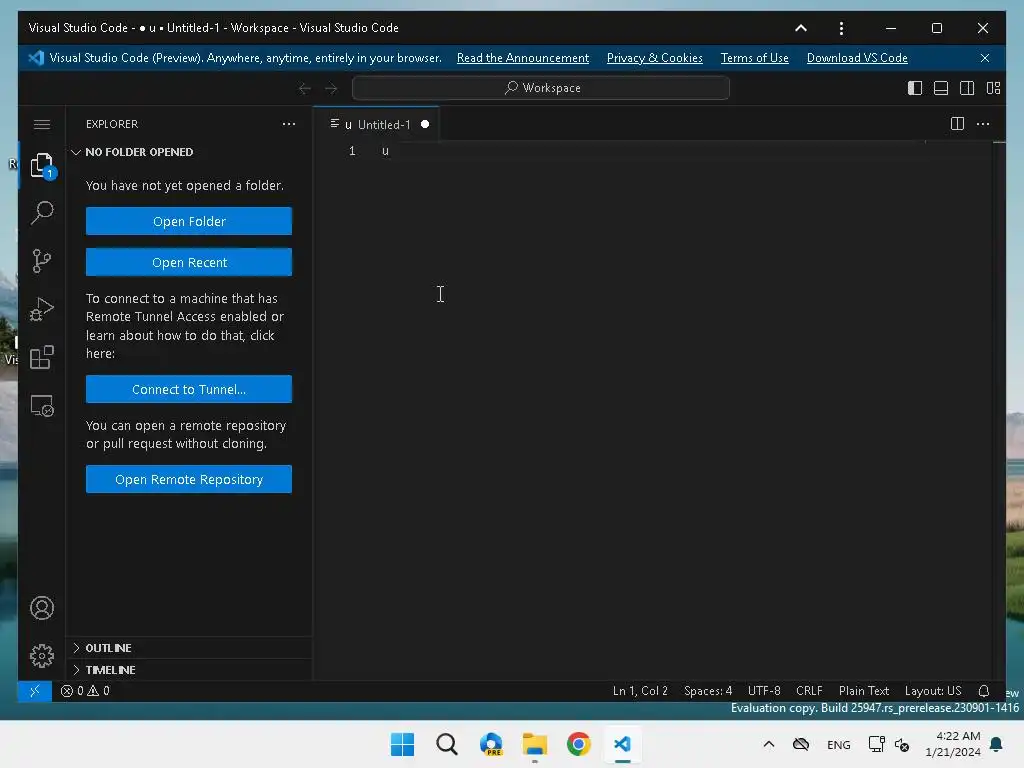Open the Terms of Use link
Screen dimensions: 1024x768
point(754,58)
